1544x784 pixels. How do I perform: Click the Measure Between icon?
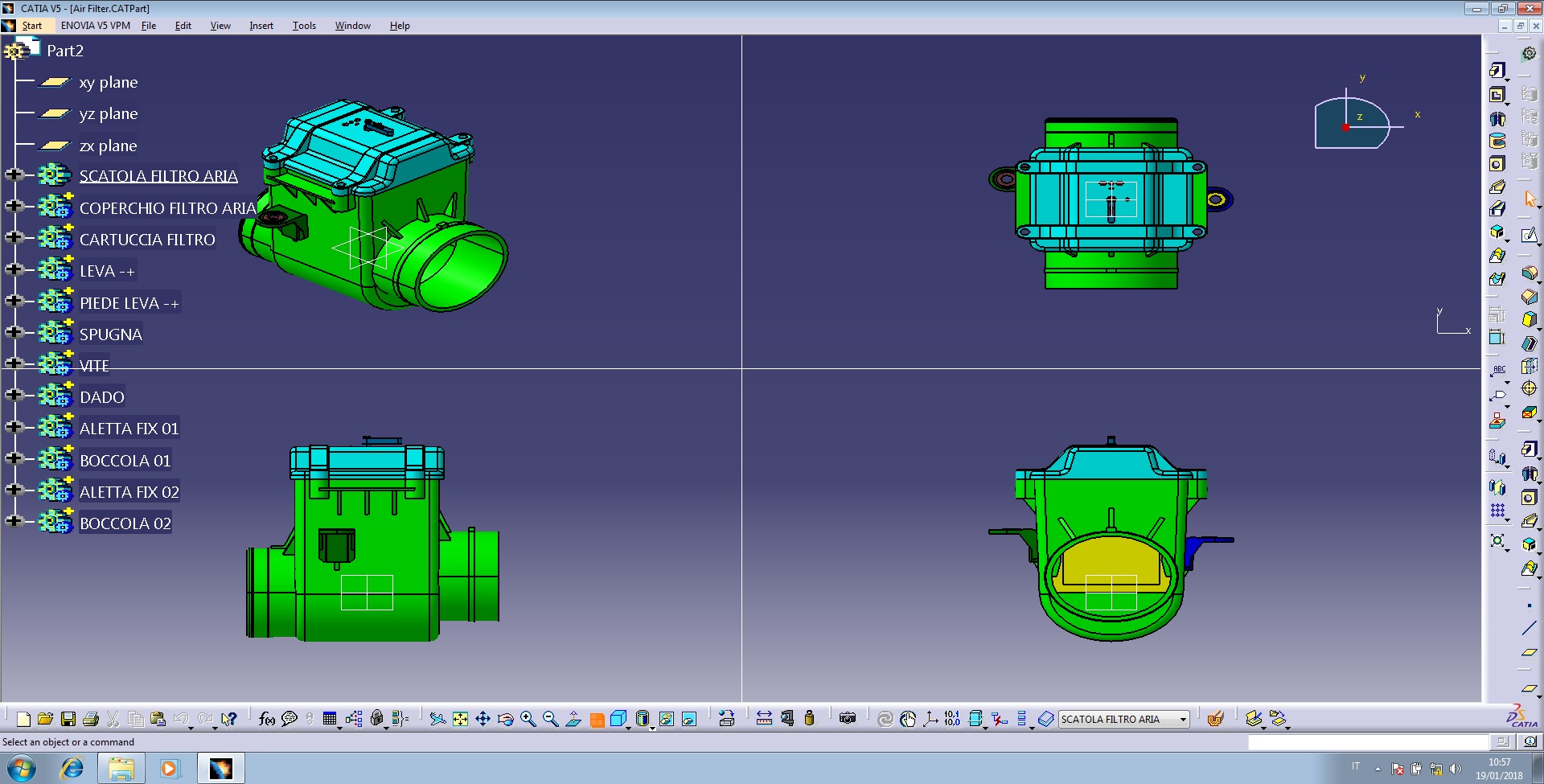pos(764,719)
